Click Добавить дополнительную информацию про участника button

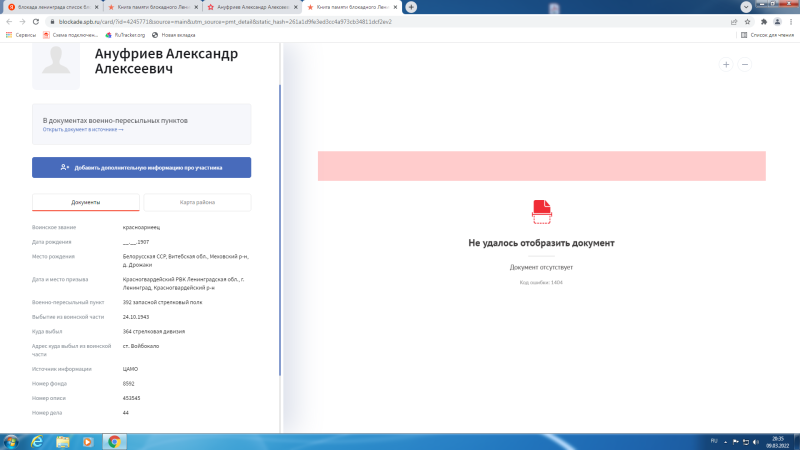141,167
